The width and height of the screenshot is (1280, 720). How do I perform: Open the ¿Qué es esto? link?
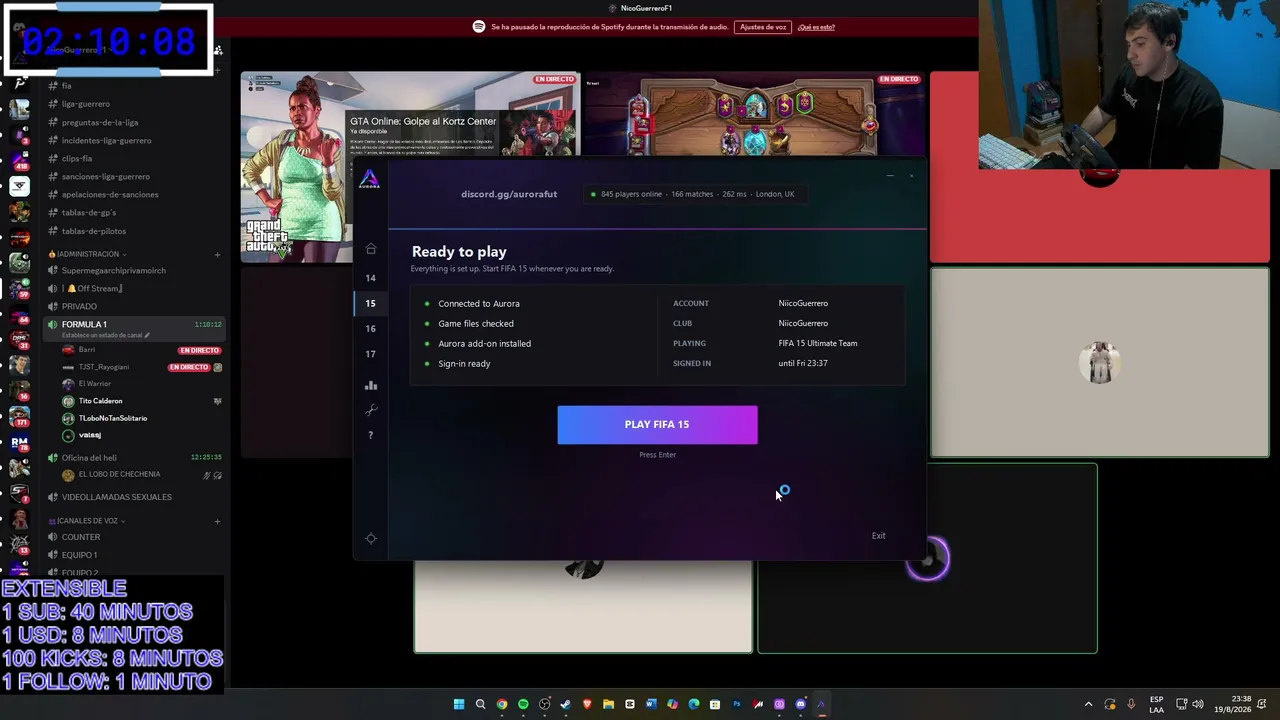tap(816, 27)
